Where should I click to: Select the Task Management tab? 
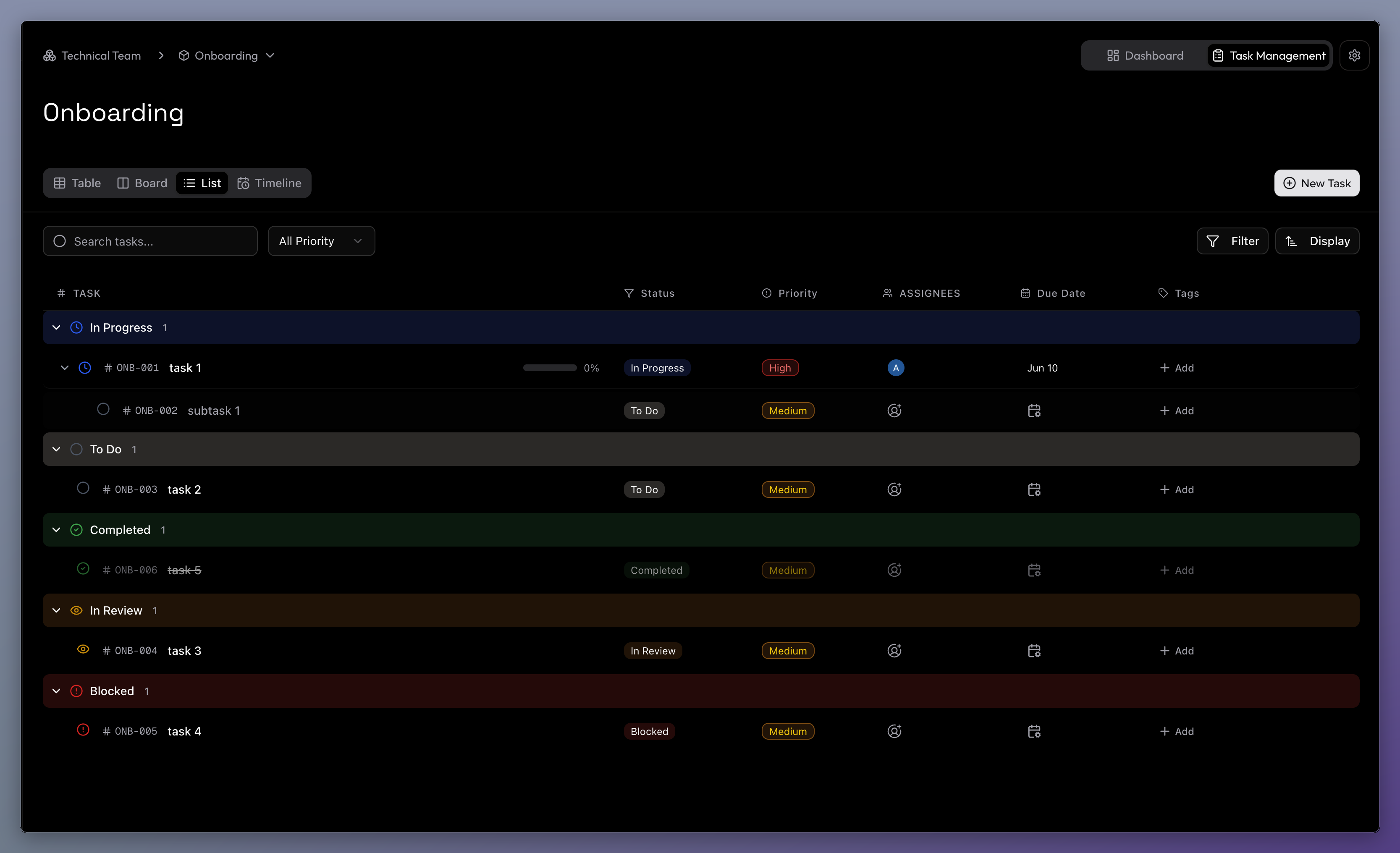tap(1268, 56)
